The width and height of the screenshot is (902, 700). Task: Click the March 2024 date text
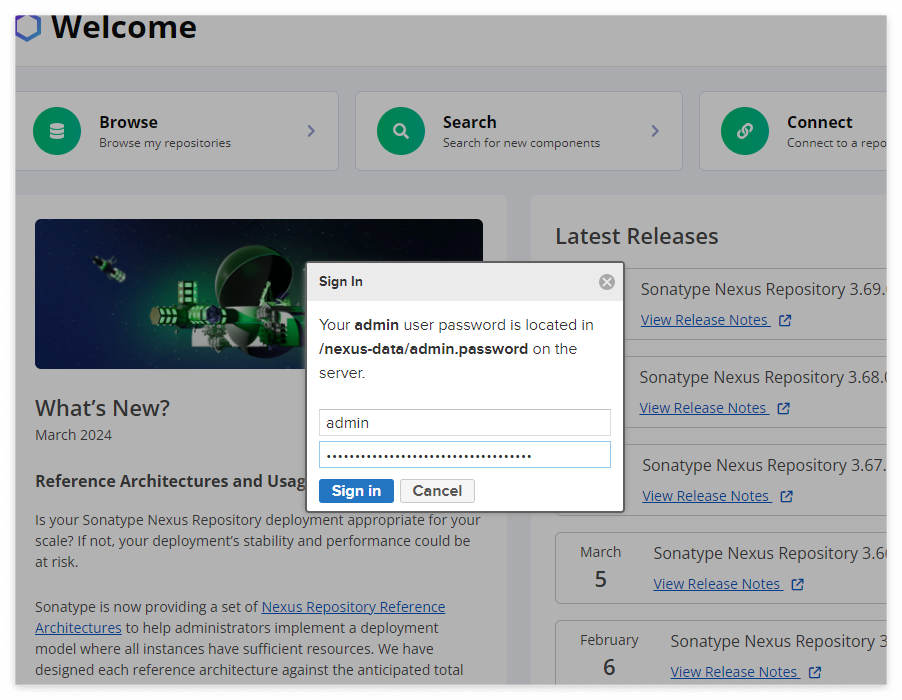coord(74,435)
